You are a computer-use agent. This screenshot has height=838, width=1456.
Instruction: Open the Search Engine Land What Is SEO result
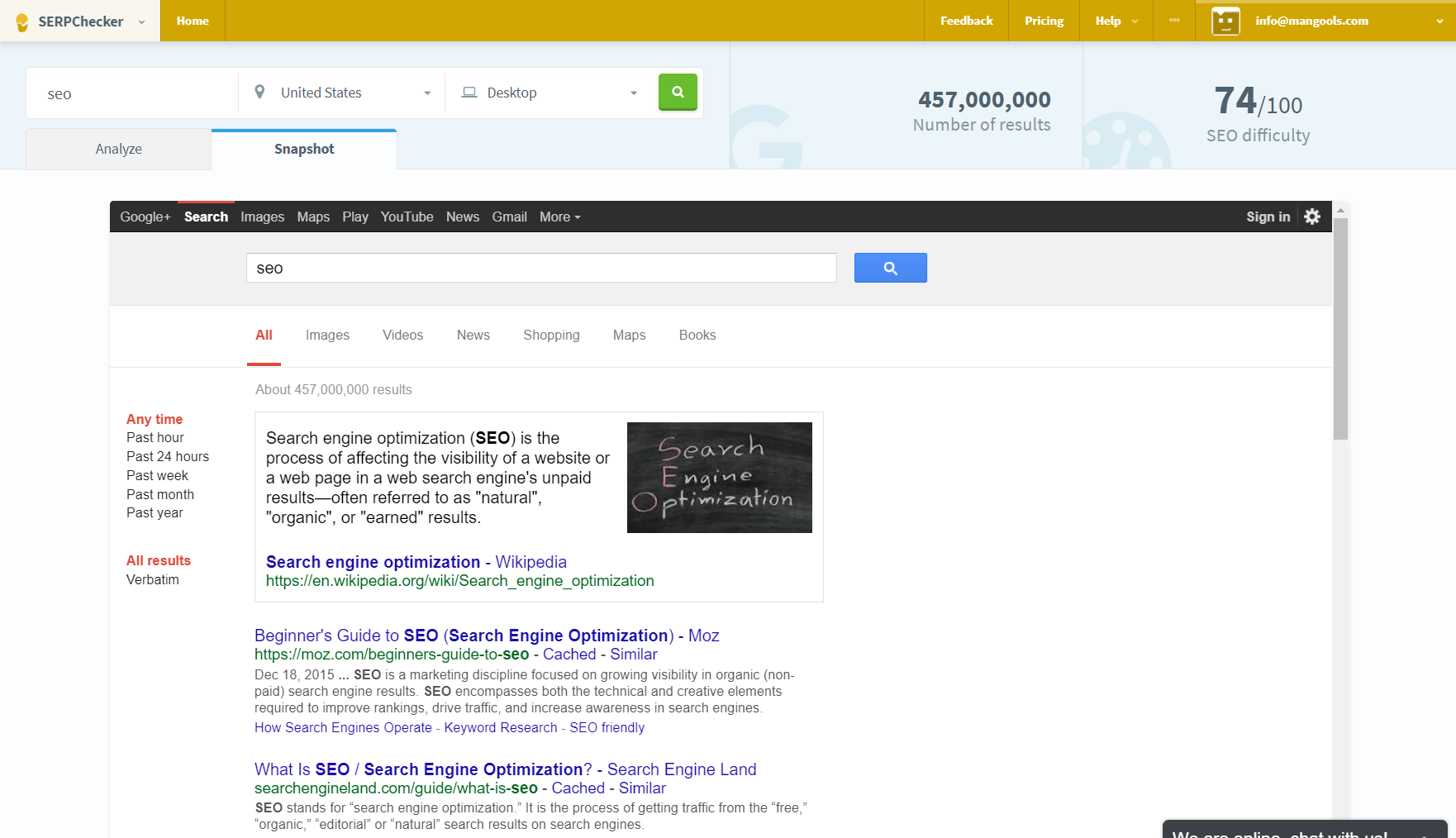tap(505, 769)
